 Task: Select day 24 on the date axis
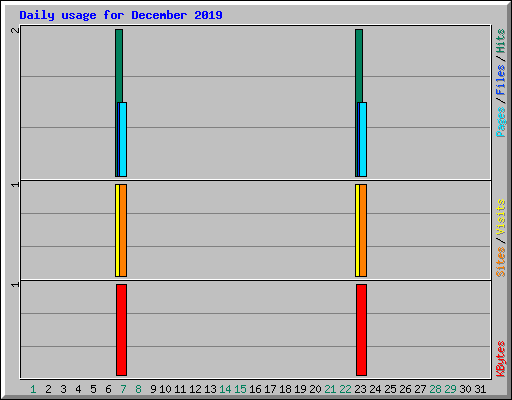(x=375, y=389)
